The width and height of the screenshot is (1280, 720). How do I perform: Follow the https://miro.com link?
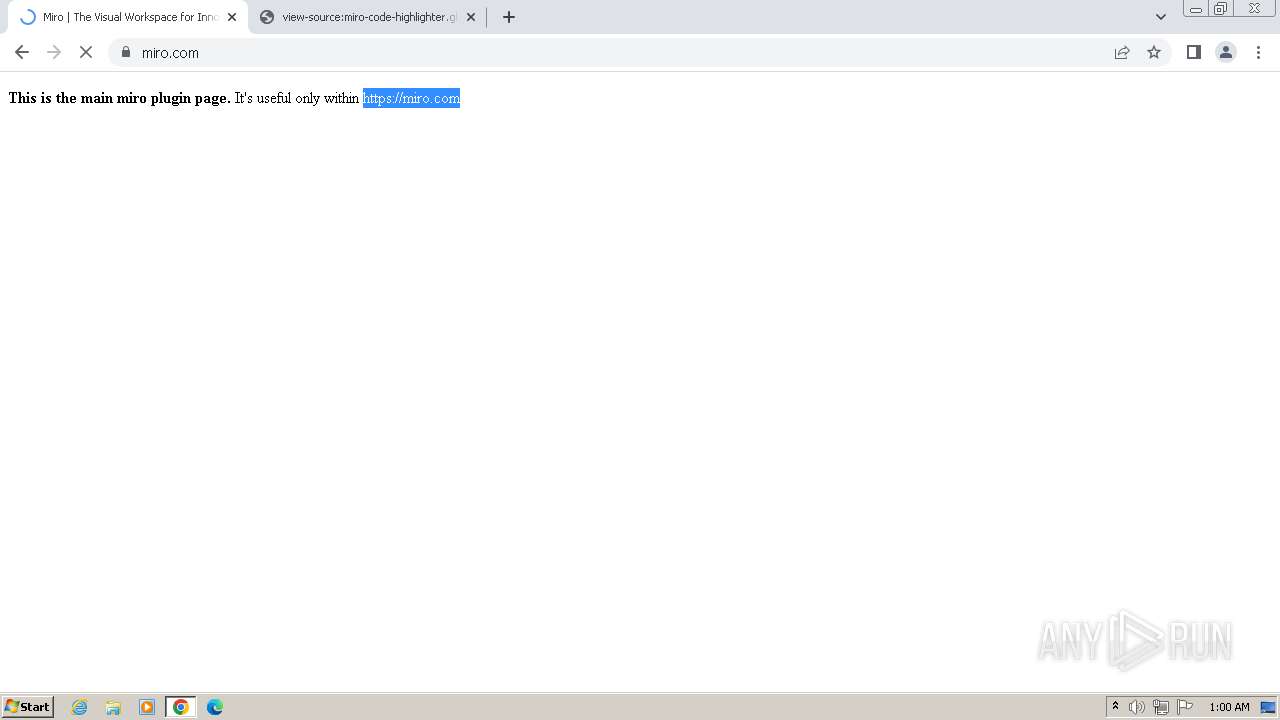[411, 98]
